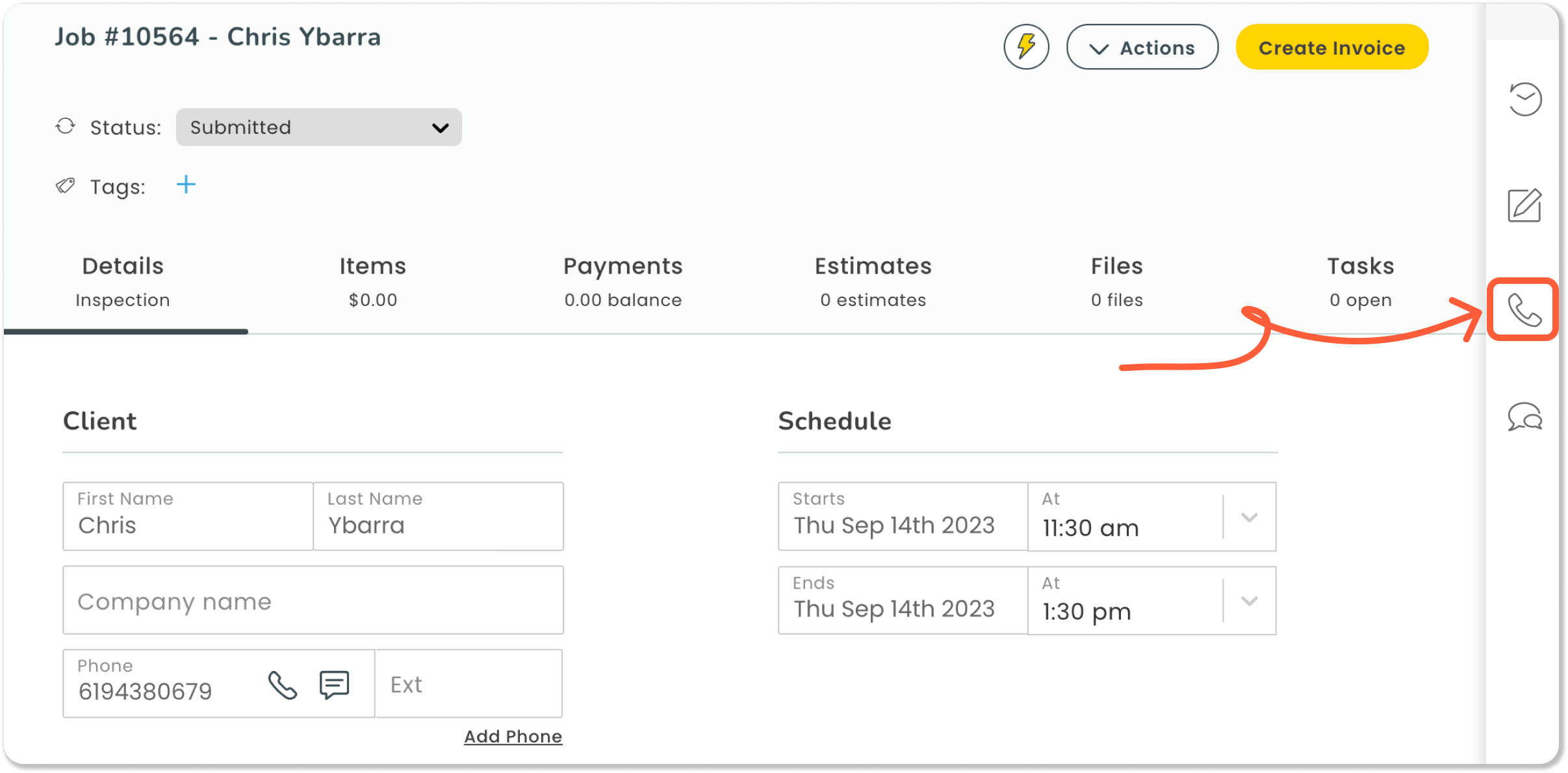
Task: Open the phone calls sidebar icon
Action: [x=1523, y=310]
